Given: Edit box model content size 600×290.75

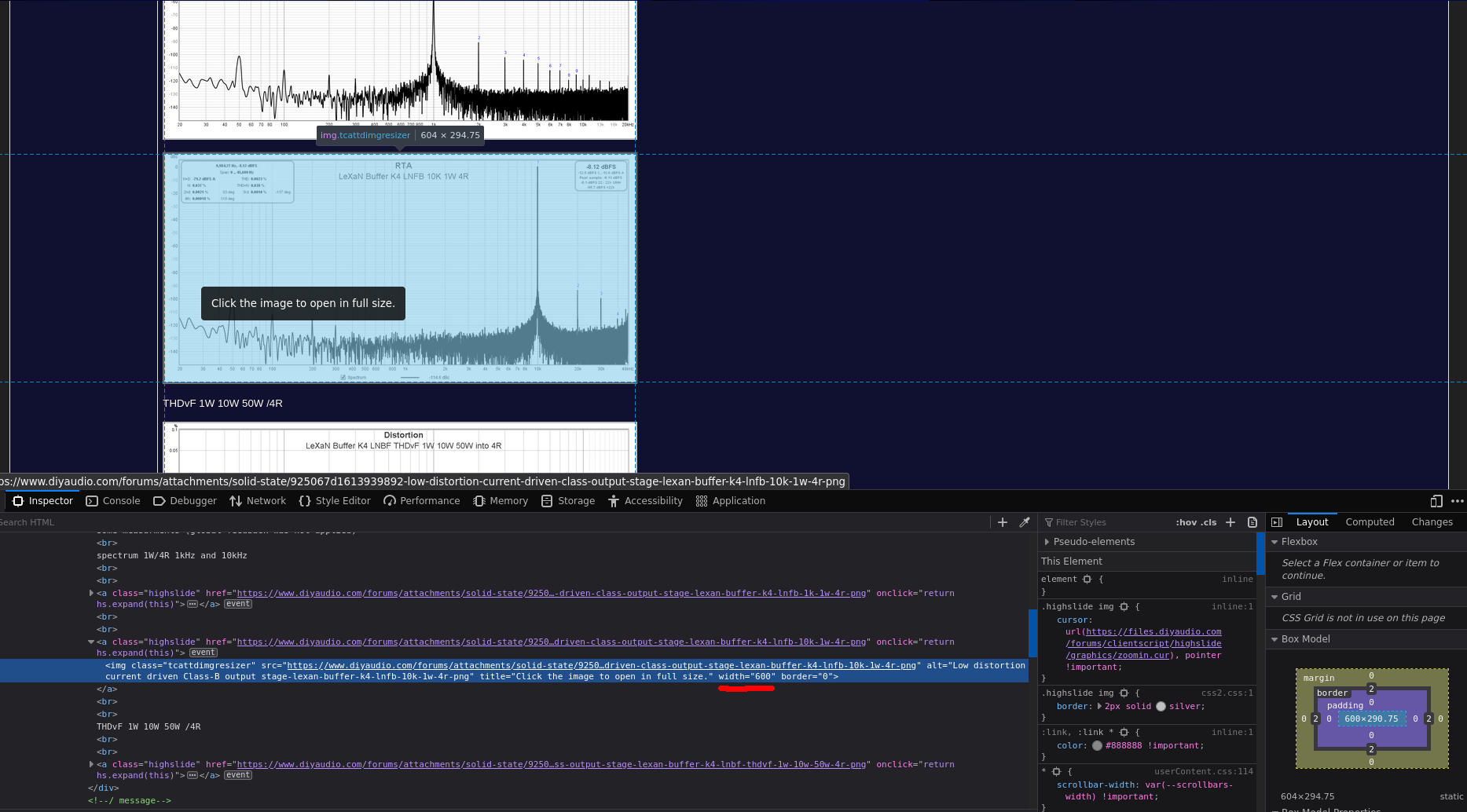Looking at the screenshot, I should tap(1371, 719).
